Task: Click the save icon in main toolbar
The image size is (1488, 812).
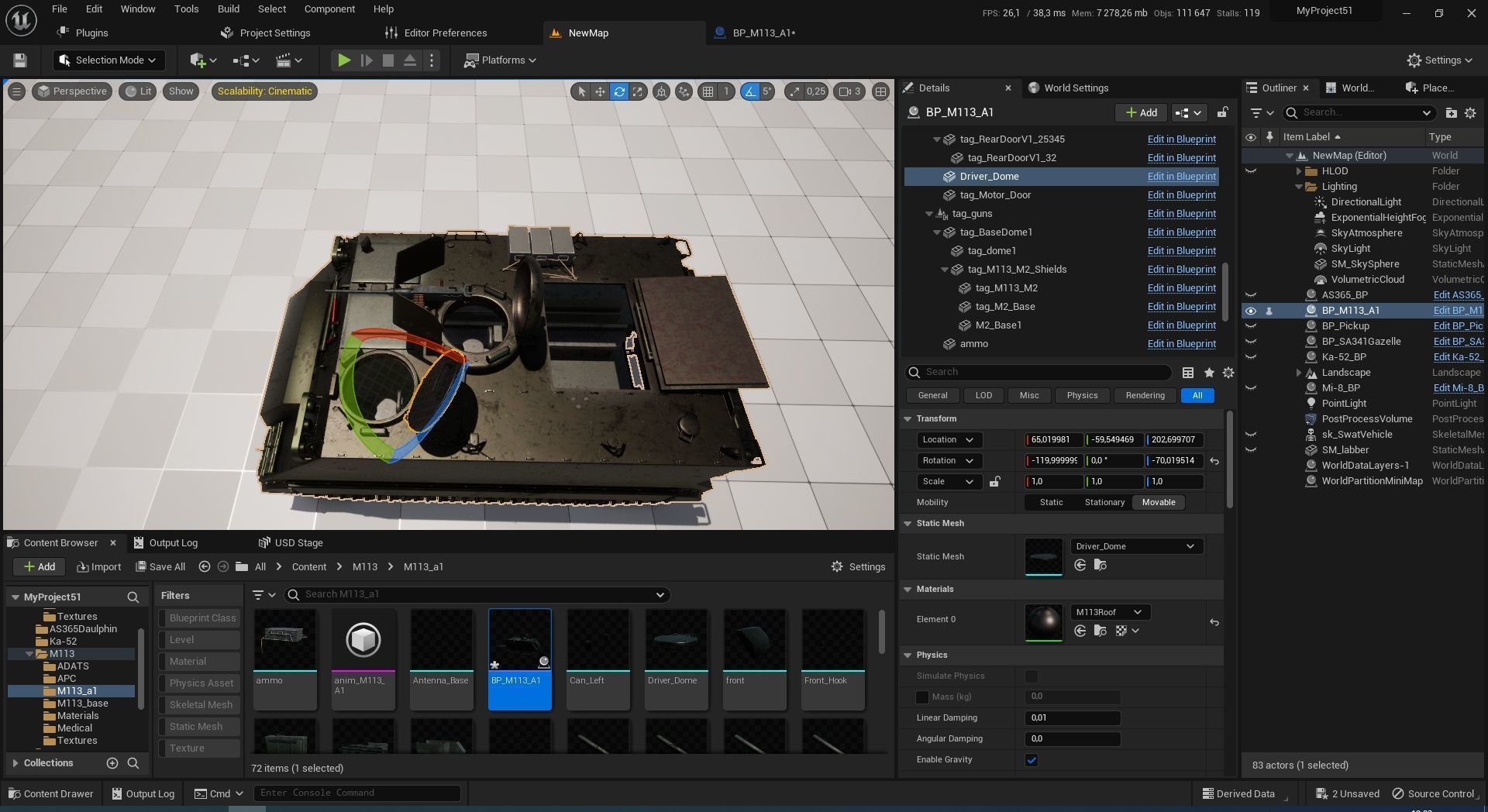Action: tap(20, 60)
